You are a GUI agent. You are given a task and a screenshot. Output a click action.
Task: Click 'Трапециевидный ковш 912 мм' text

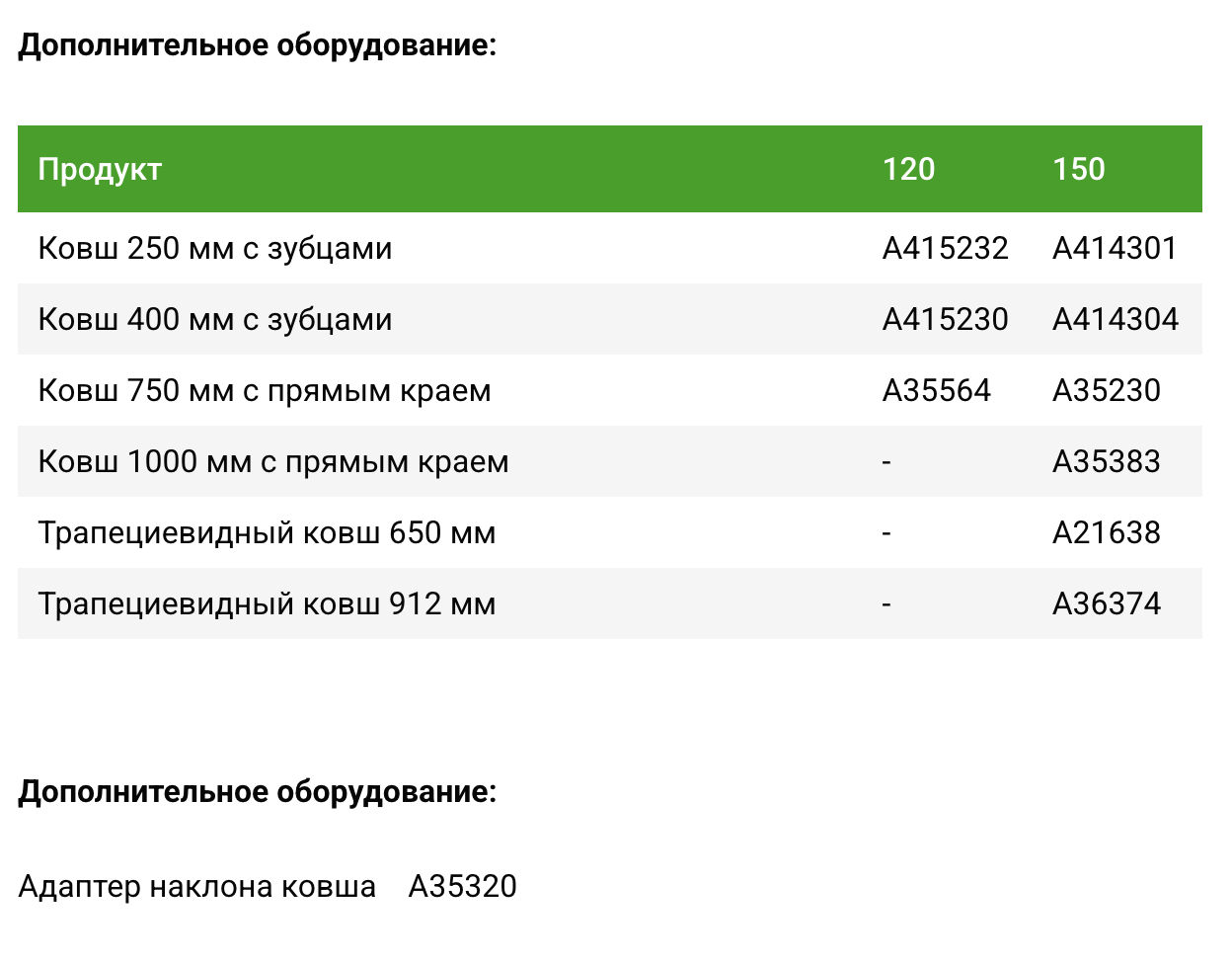pyautogui.click(x=267, y=603)
